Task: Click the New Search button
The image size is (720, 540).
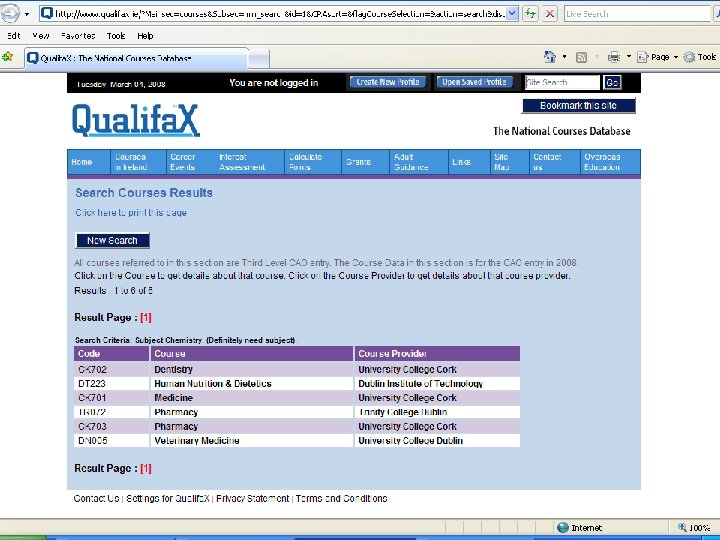Action: coord(112,240)
